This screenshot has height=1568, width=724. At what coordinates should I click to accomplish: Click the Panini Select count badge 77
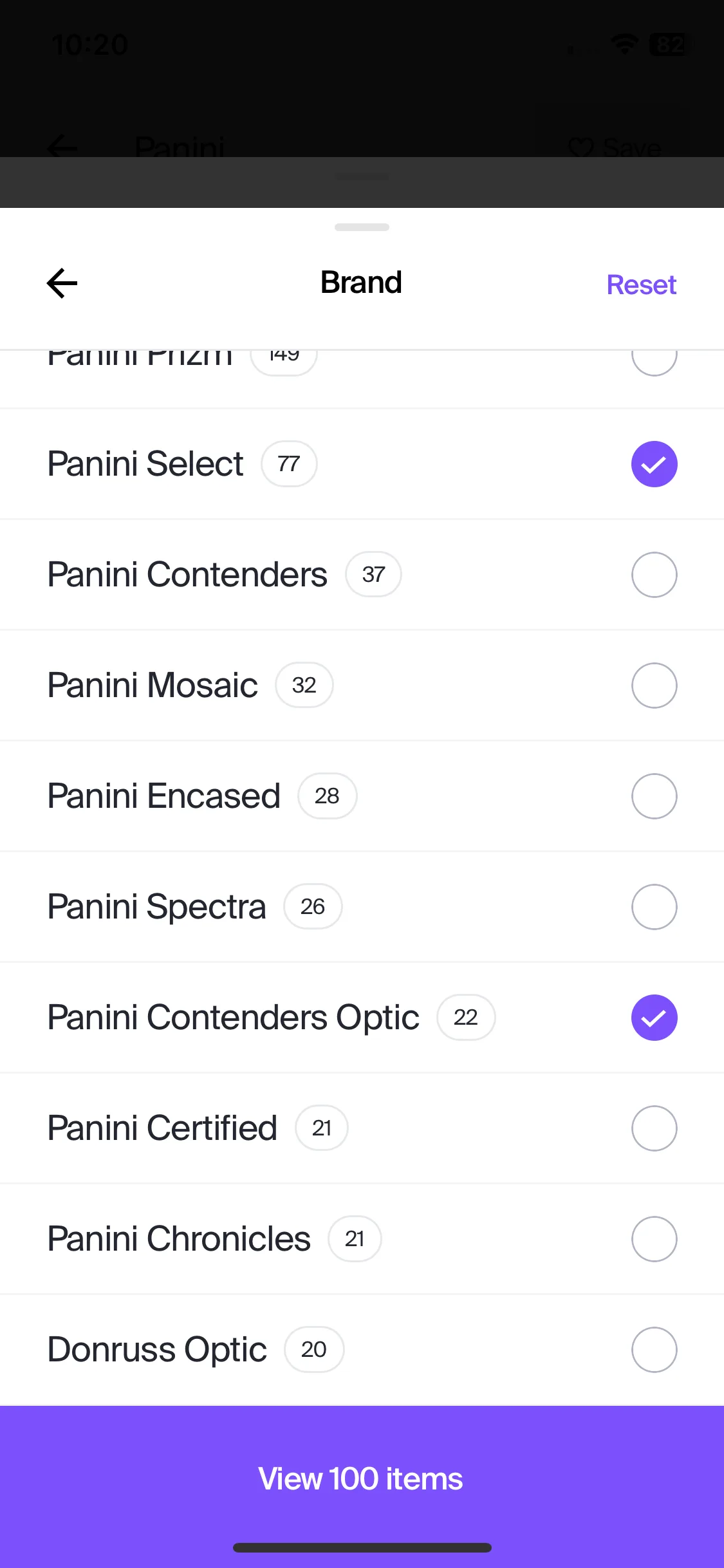[289, 463]
